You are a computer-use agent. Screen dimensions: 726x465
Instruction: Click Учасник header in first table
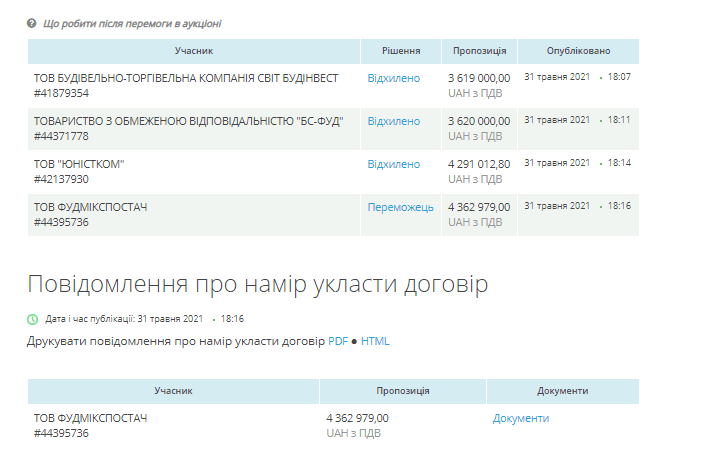194,51
